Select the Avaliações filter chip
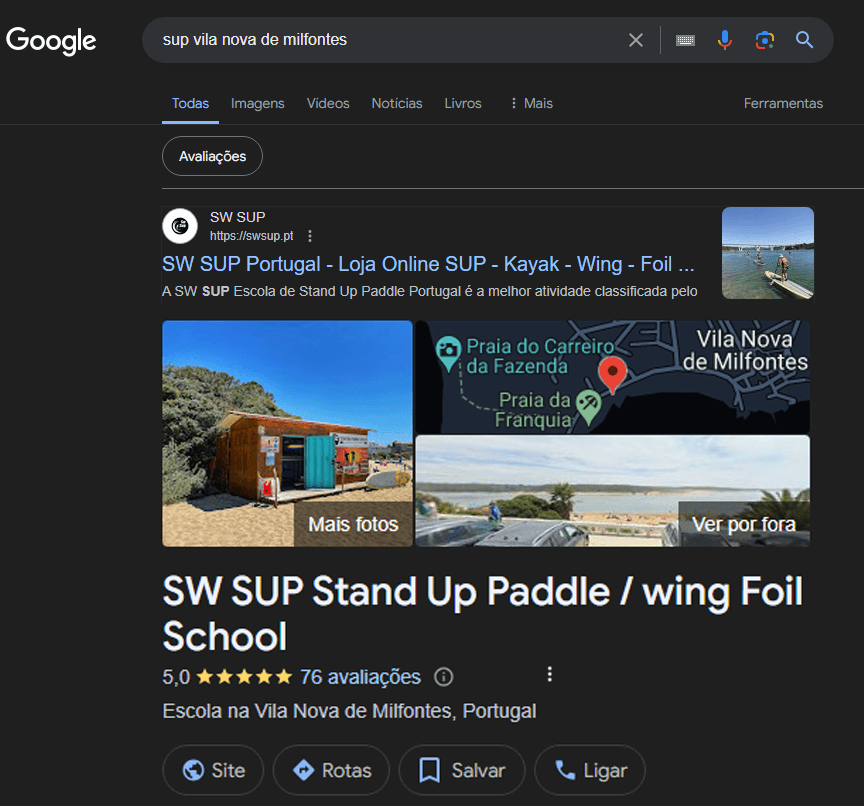 [x=212, y=156]
